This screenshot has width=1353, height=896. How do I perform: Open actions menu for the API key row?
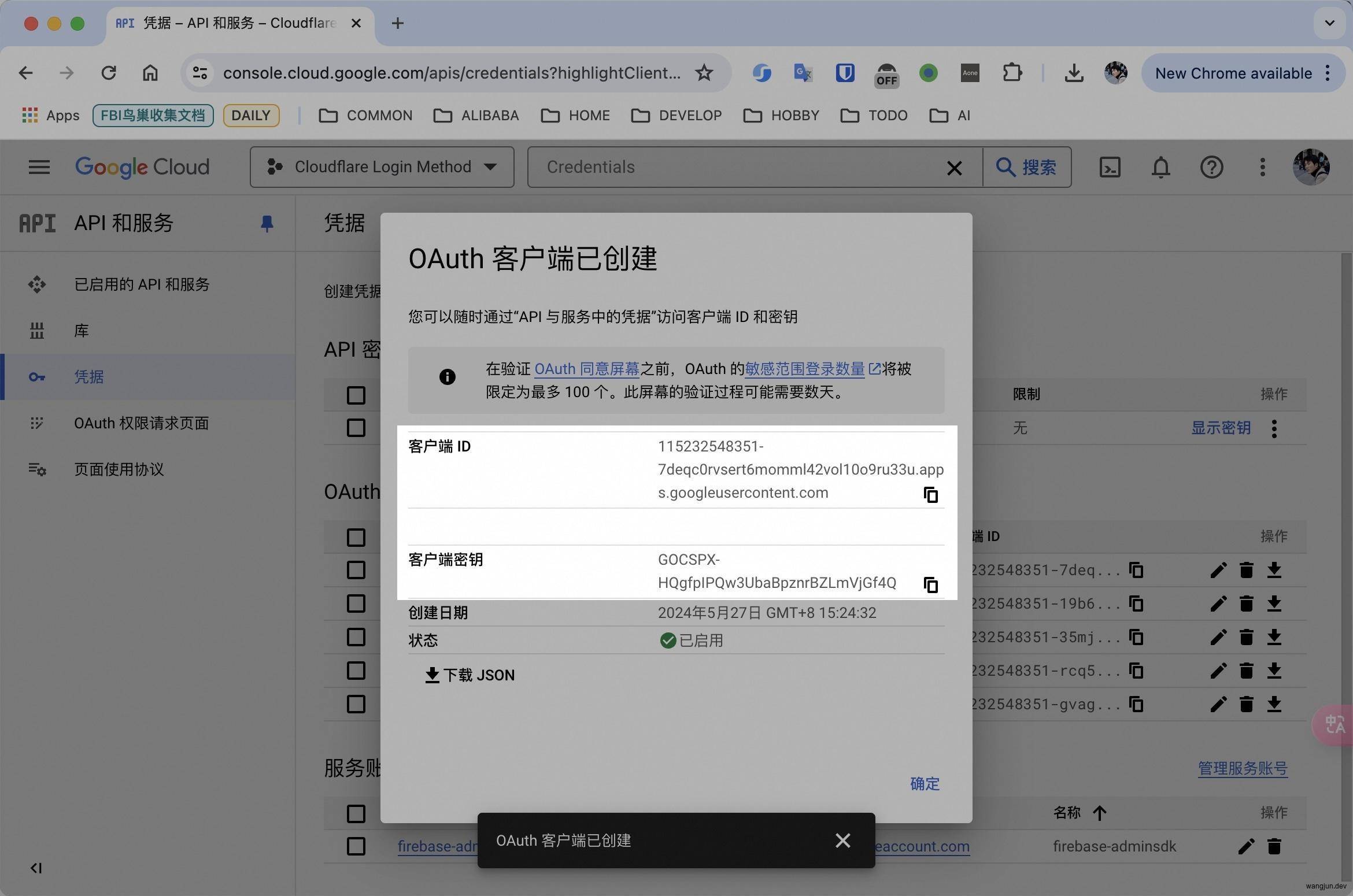coord(1274,428)
